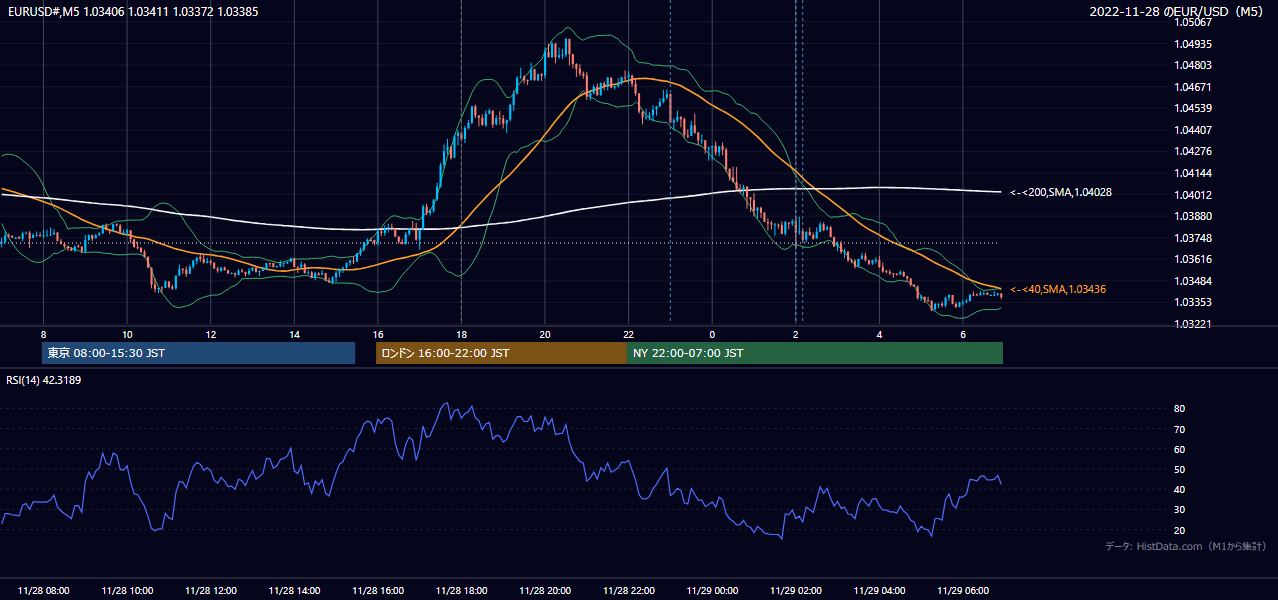Select the NY 22:00-07:00 JST session bar
This screenshot has width=1278, height=600.
tap(815, 353)
